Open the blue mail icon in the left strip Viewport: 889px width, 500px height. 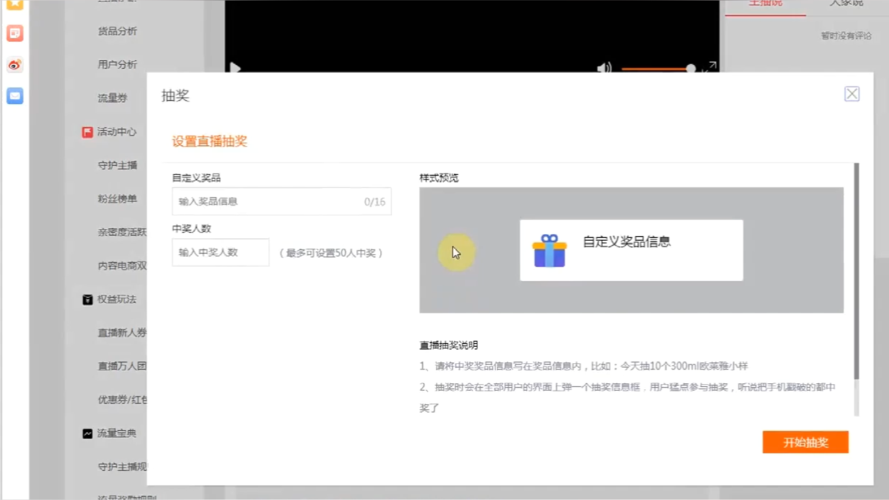(x=15, y=96)
